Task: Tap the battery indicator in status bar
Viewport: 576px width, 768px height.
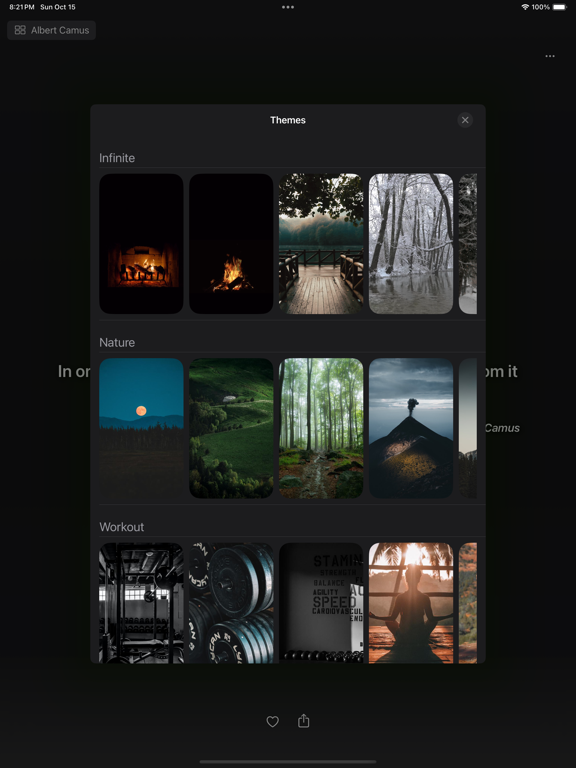Action: [x=560, y=7]
